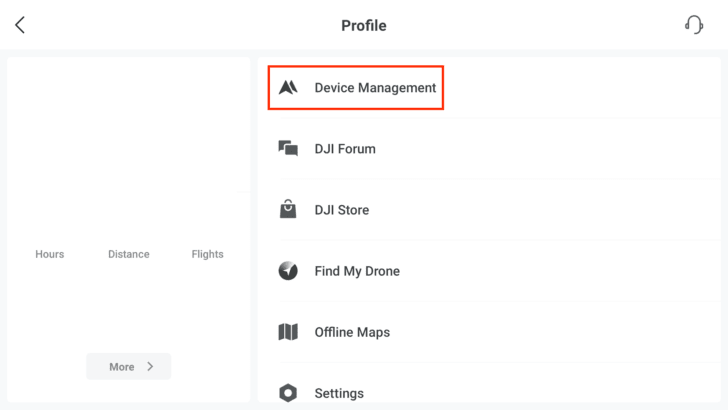The image size is (728, 410).
Task: Tap the DJI Forum chat bubbles icon
Action: tap(288, 149)
